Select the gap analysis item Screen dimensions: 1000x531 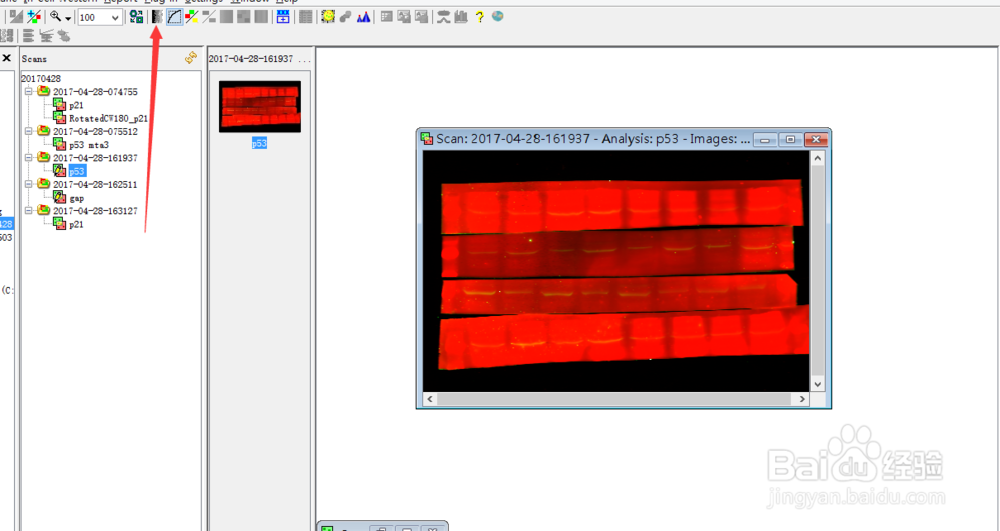click(77, 198)
